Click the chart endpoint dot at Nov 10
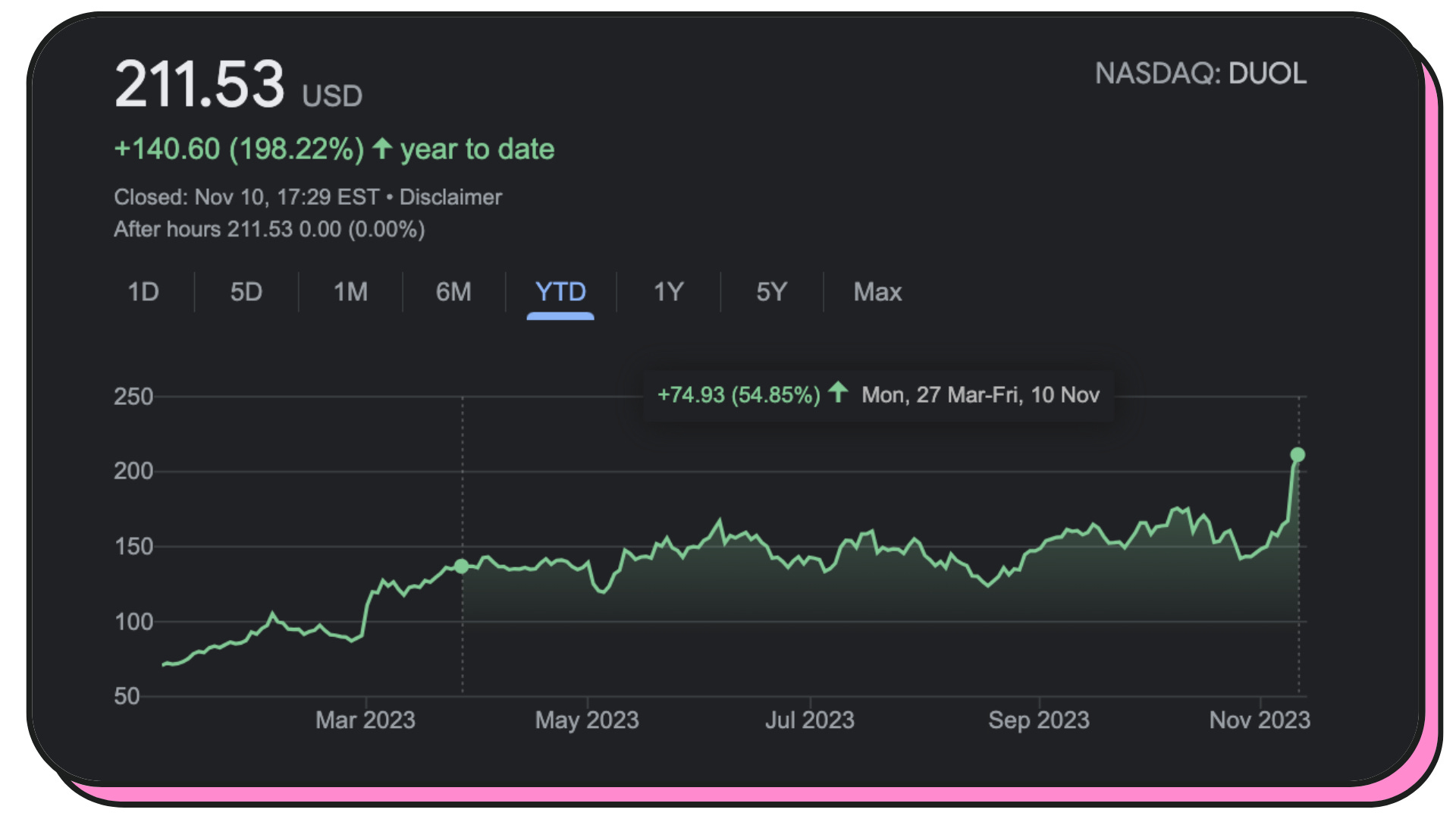The image size is (1456, 819). (1299, 453)
